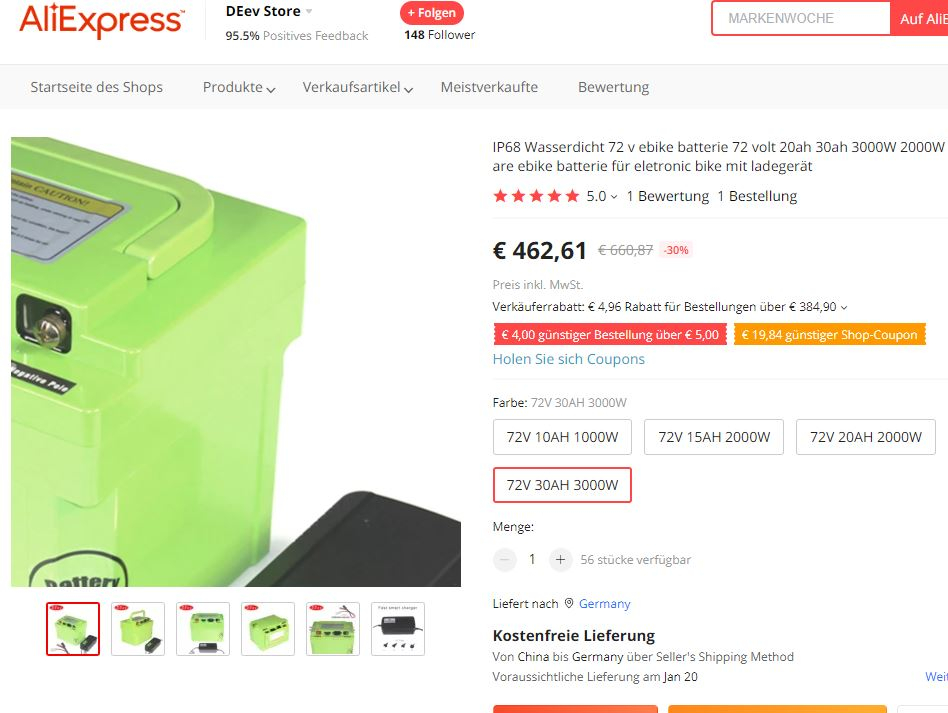Select the charger thumbnail image
The image size is (948, 713).
coord(398,629)
